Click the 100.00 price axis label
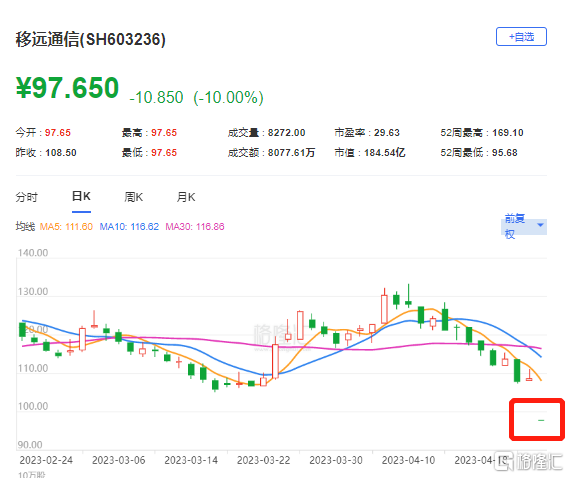 [x=33, y=406]
